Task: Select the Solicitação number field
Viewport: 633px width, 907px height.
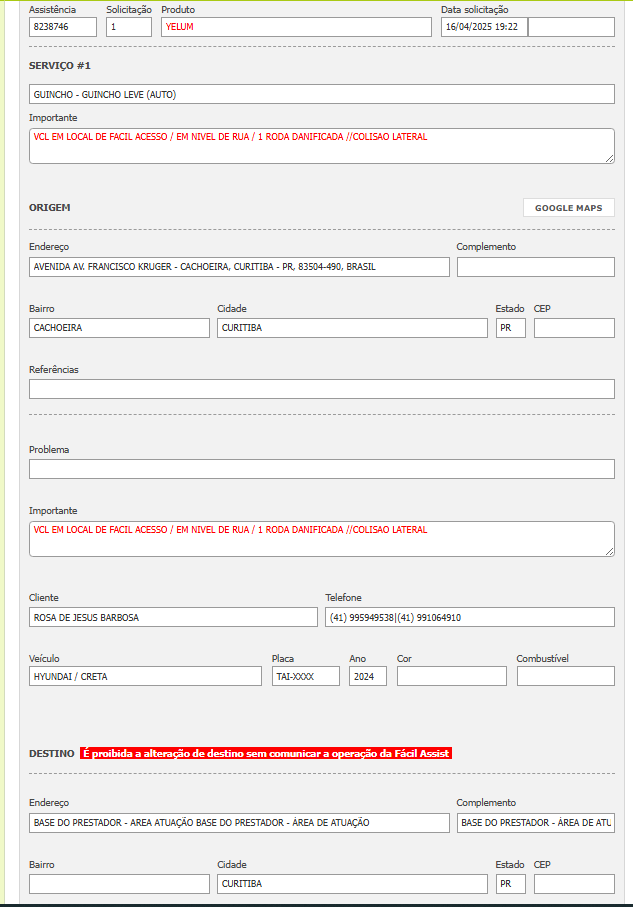Action: [128, 27]
